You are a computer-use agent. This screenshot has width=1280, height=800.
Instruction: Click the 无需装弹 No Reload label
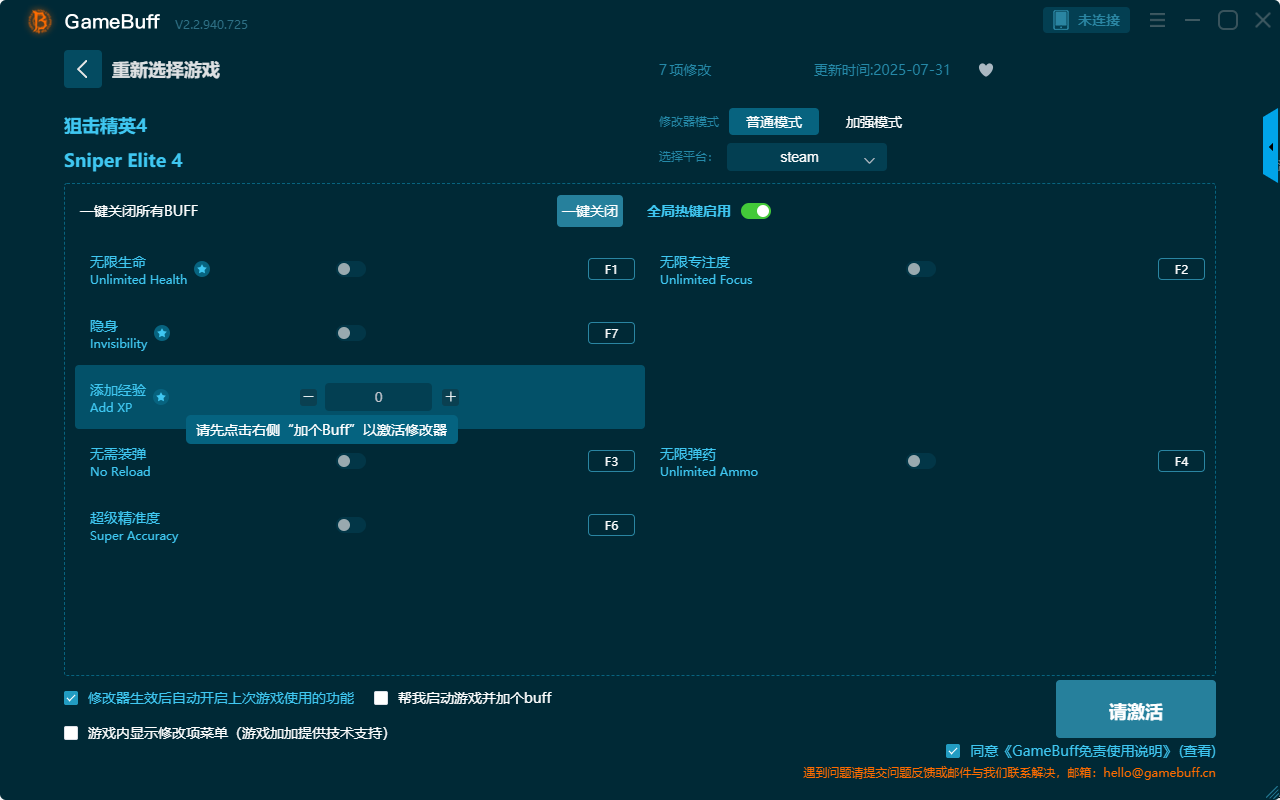[x=120, y=462]
